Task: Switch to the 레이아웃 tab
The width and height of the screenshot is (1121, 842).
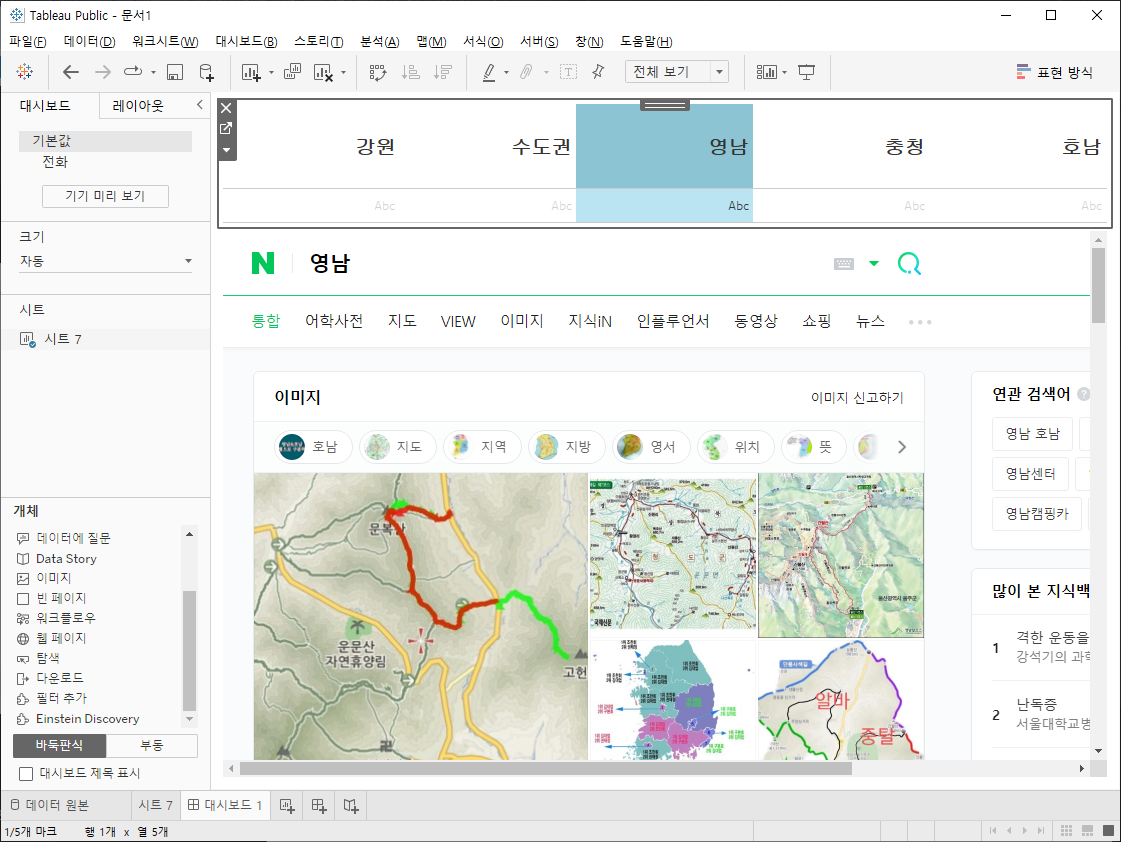Action: click(138, 106)
